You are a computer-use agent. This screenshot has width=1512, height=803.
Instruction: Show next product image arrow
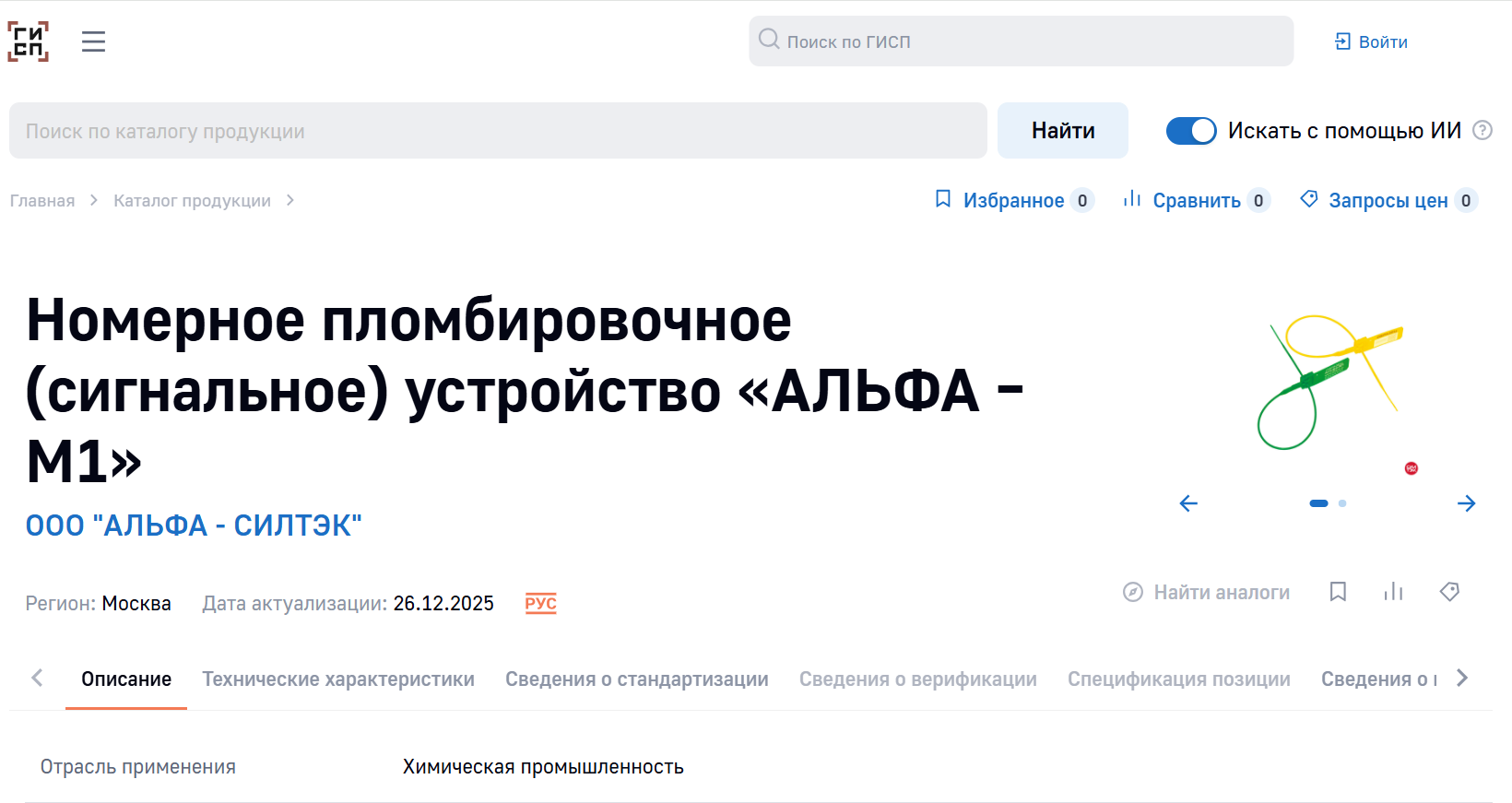1466,503
